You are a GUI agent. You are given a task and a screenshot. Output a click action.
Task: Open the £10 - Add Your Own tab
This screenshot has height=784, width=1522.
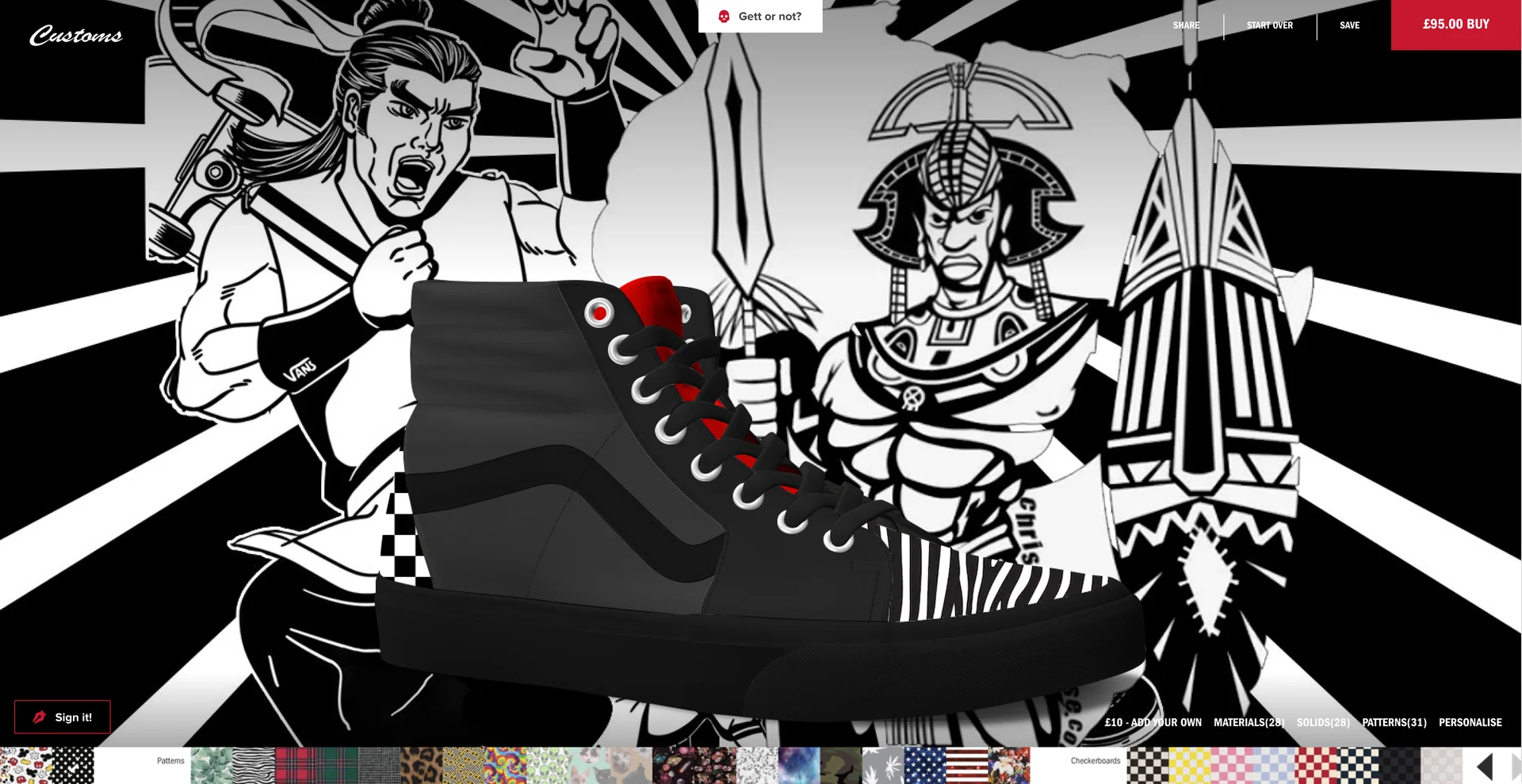pyautogui.click(x=1153, y=722)
